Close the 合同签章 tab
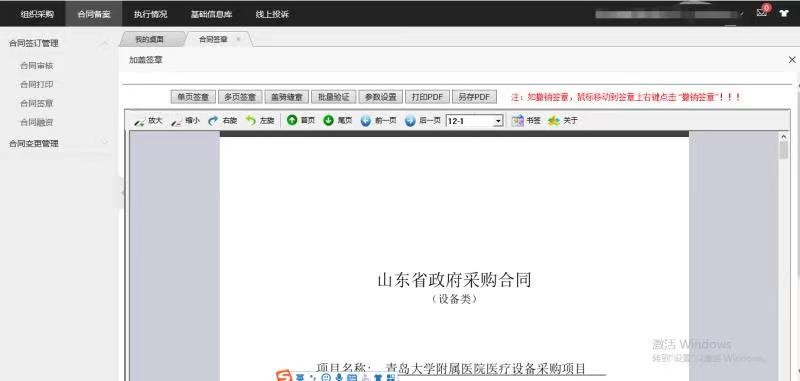The image size is (800, 381). click(238, 39)
